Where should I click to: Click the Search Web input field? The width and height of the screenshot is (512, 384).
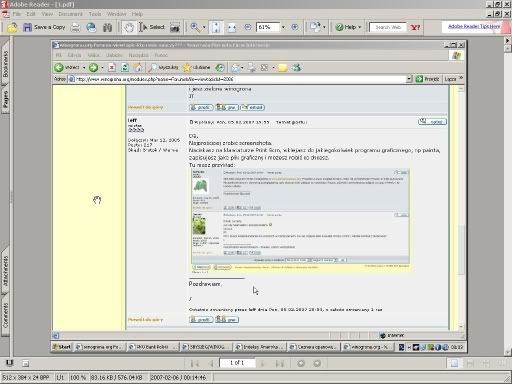coord(388,27)
